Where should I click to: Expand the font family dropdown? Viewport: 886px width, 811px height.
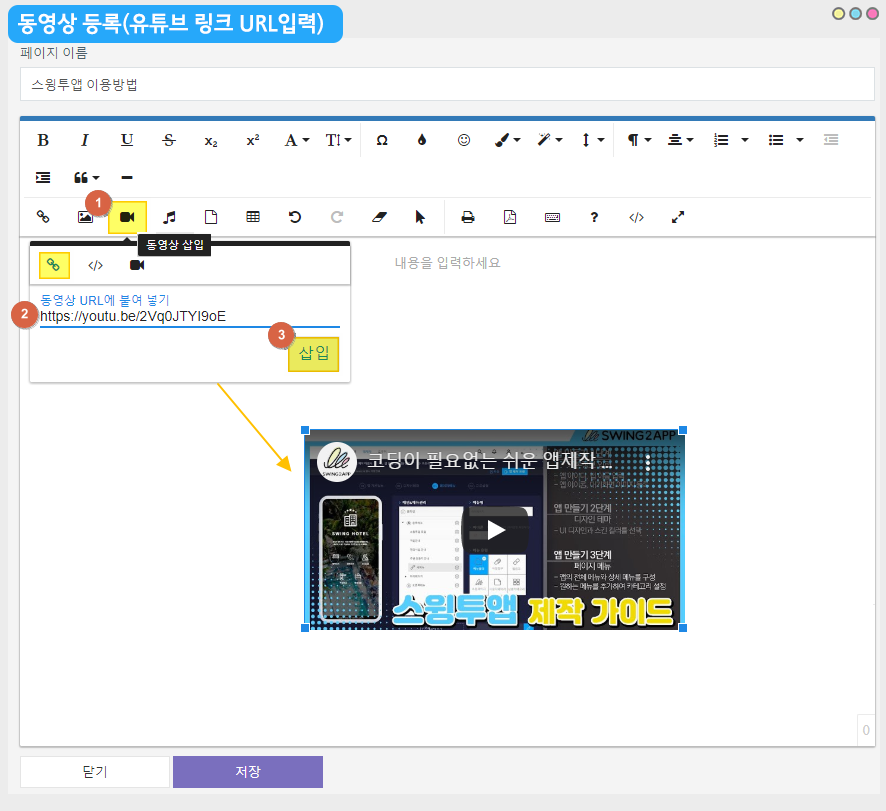click(297, 140)
